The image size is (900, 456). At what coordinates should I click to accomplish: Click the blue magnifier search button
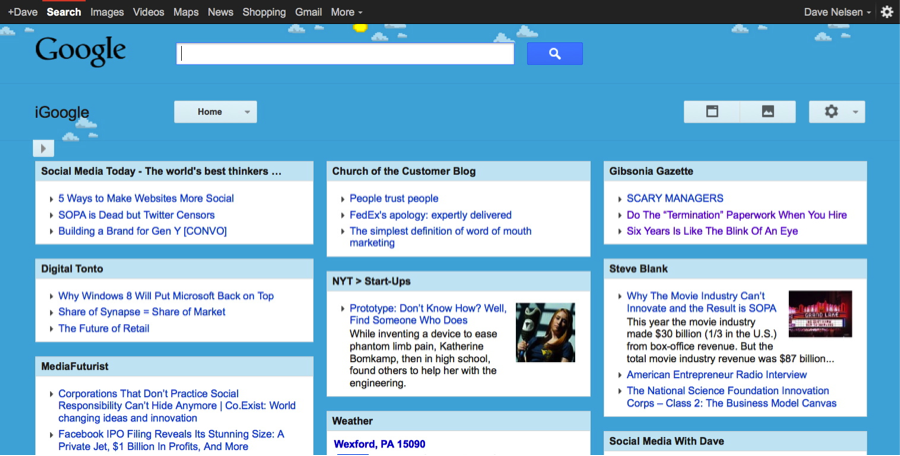(554, 53)
